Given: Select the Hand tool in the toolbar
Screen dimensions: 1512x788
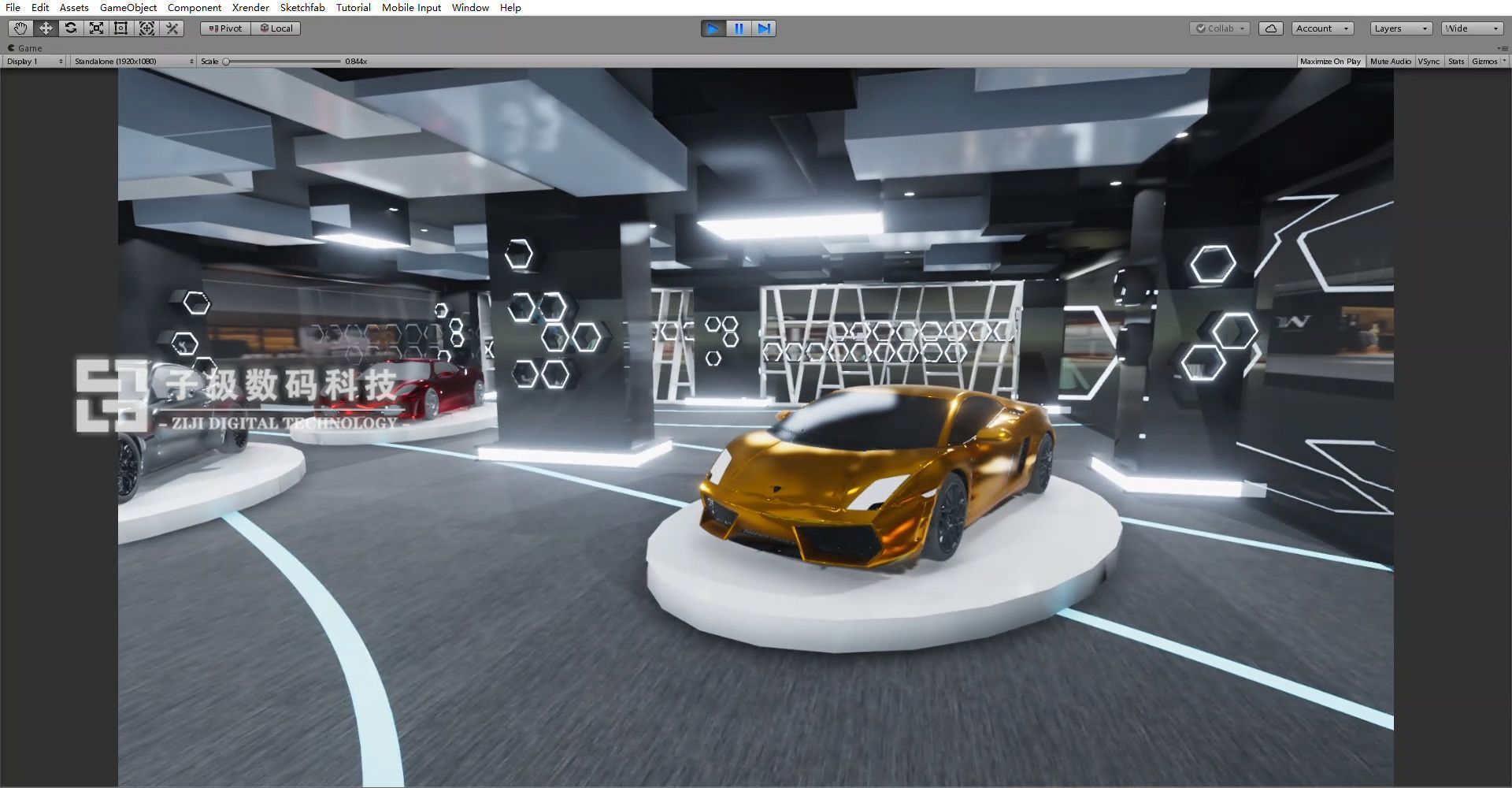Looking at the screenshot, I should (x=20, y=28).
